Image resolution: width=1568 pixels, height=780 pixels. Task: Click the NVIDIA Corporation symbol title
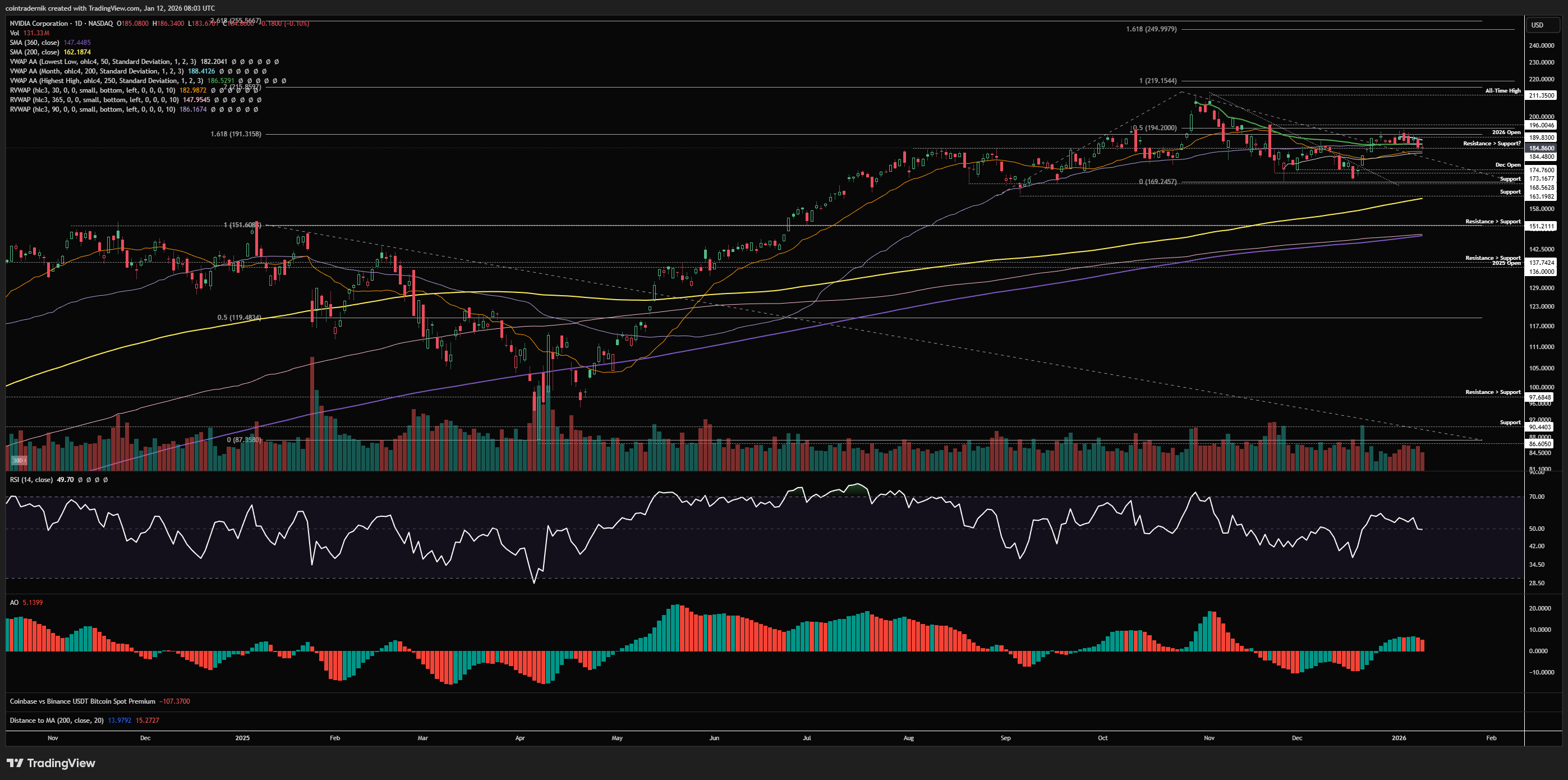(x=39, y=23)
